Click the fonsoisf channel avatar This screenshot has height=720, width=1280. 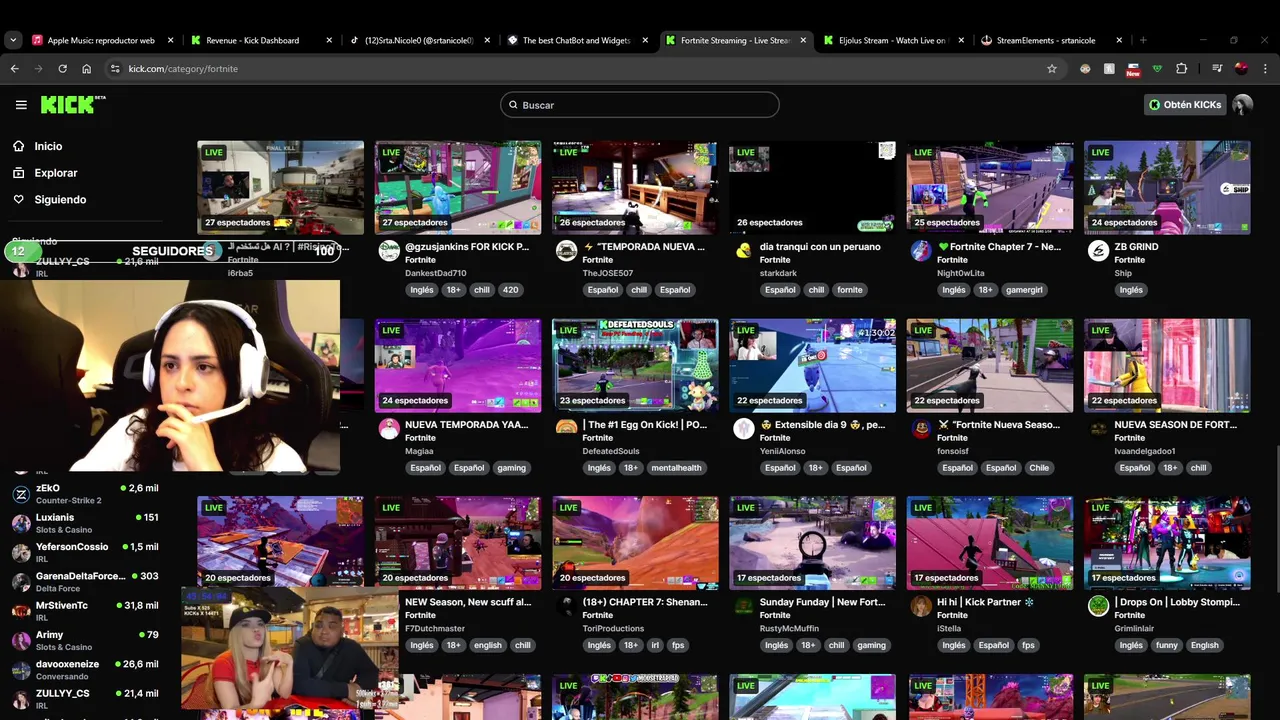pos(921,429)
